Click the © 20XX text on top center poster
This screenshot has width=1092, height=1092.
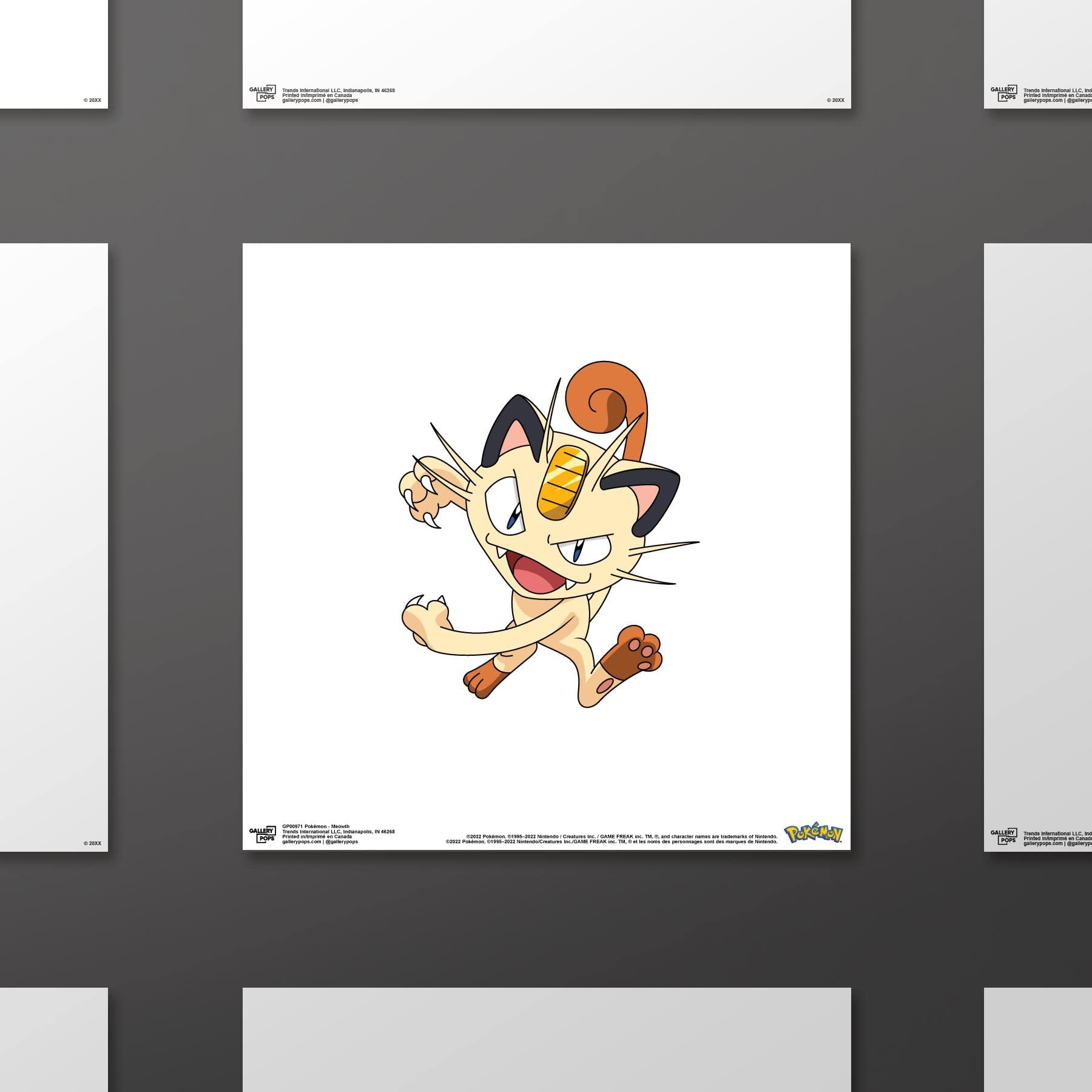[835, 100]
